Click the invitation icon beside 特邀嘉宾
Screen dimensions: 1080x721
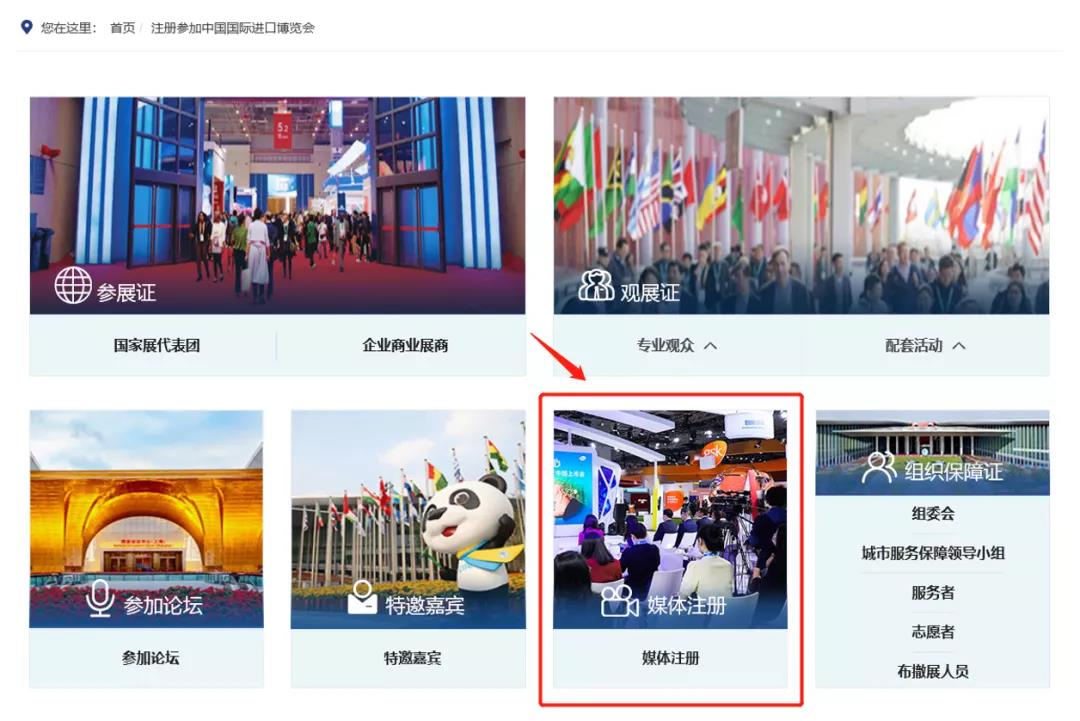point(362,598)
